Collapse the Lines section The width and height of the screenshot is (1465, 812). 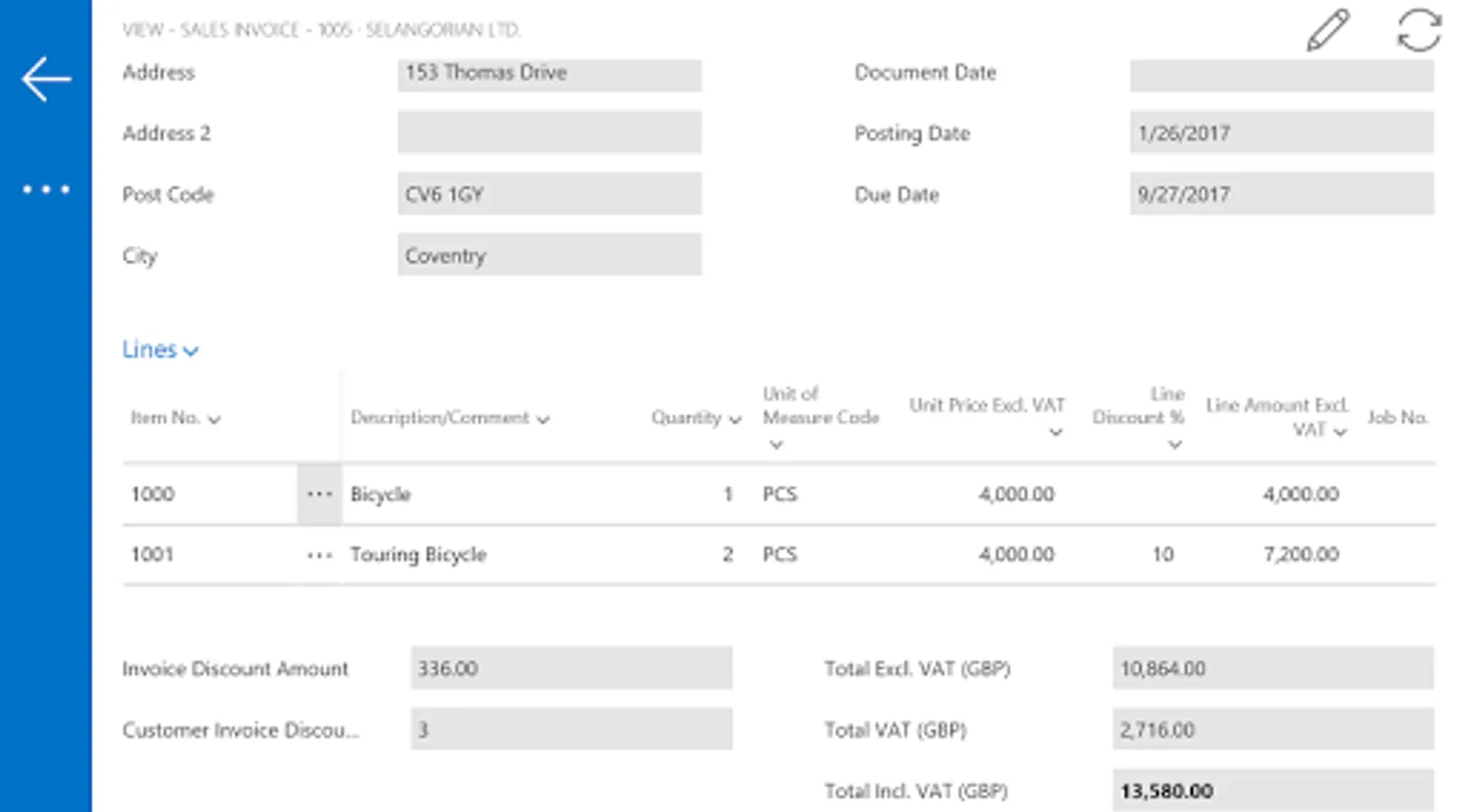pyautogui.click(x=160, y=350)
